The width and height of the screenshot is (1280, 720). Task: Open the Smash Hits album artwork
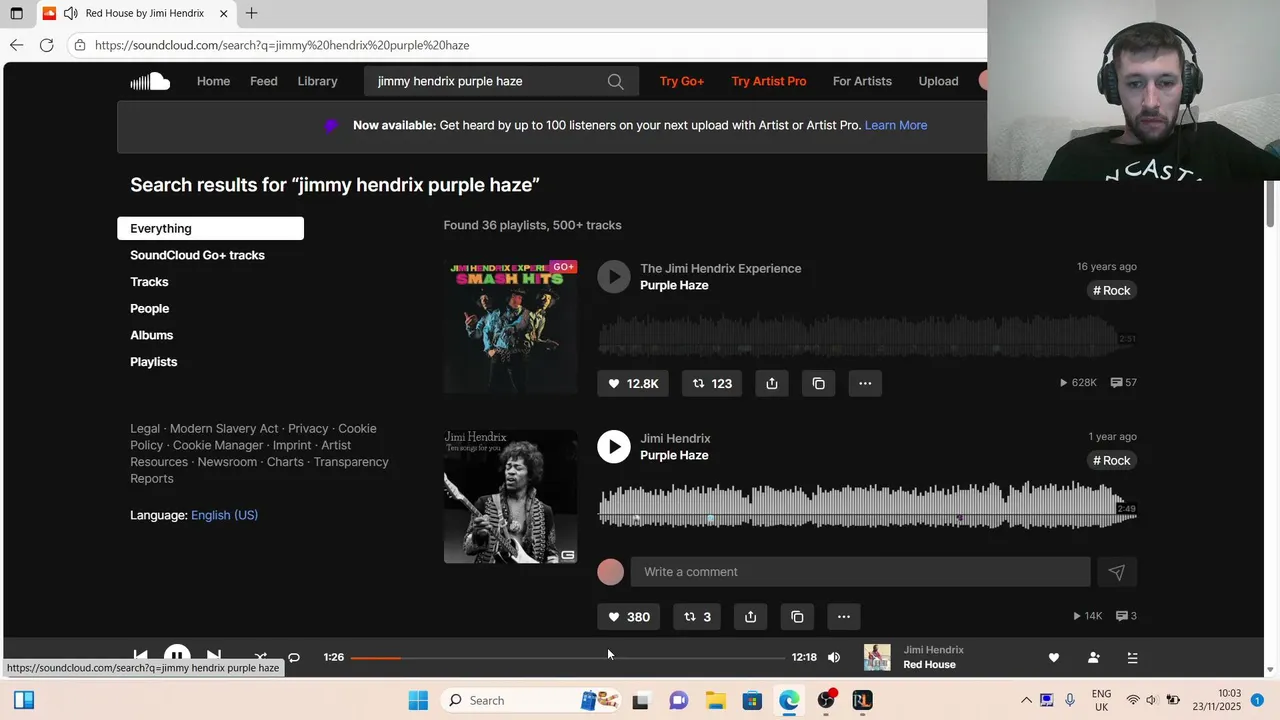(x=511, y=327)
